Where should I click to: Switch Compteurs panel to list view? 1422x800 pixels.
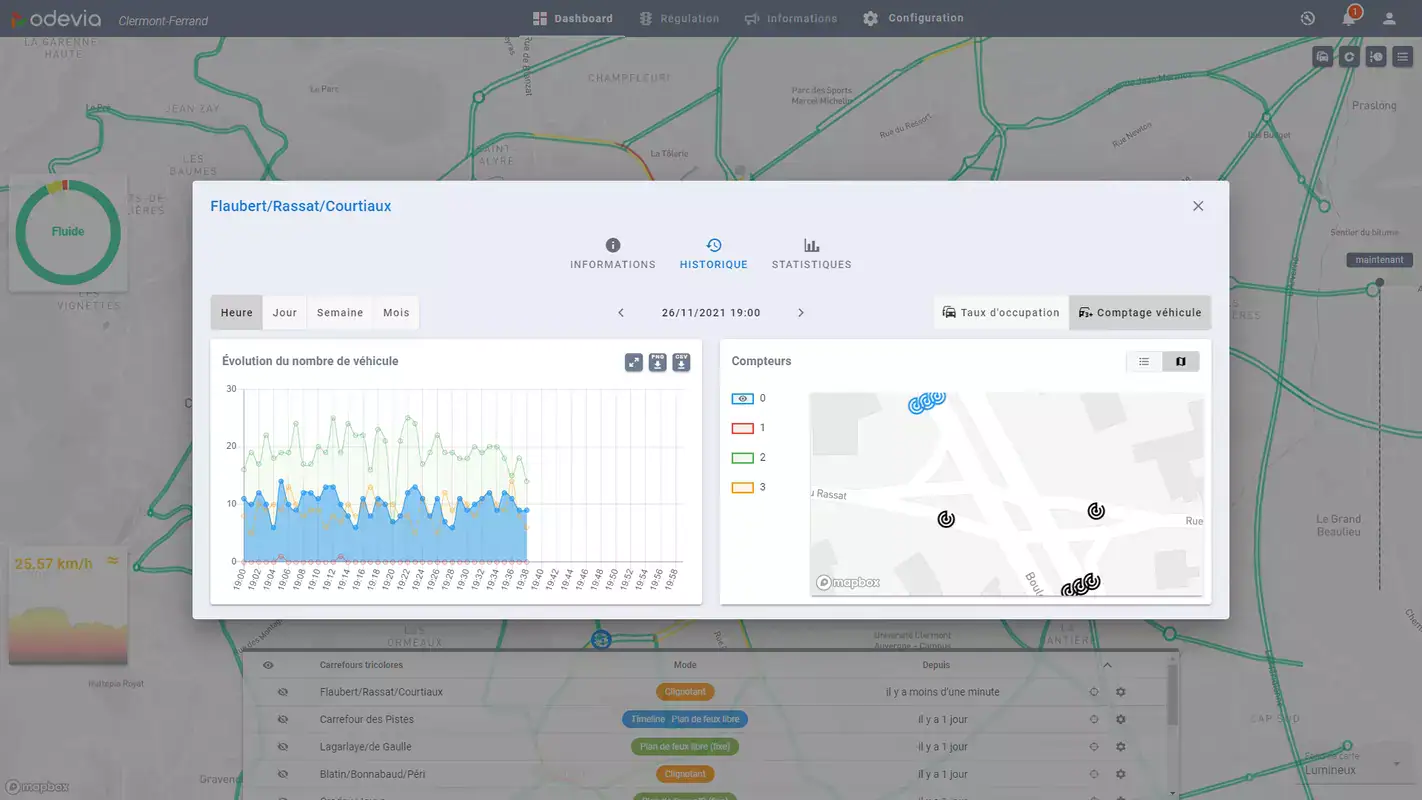tap(1144, 361)
